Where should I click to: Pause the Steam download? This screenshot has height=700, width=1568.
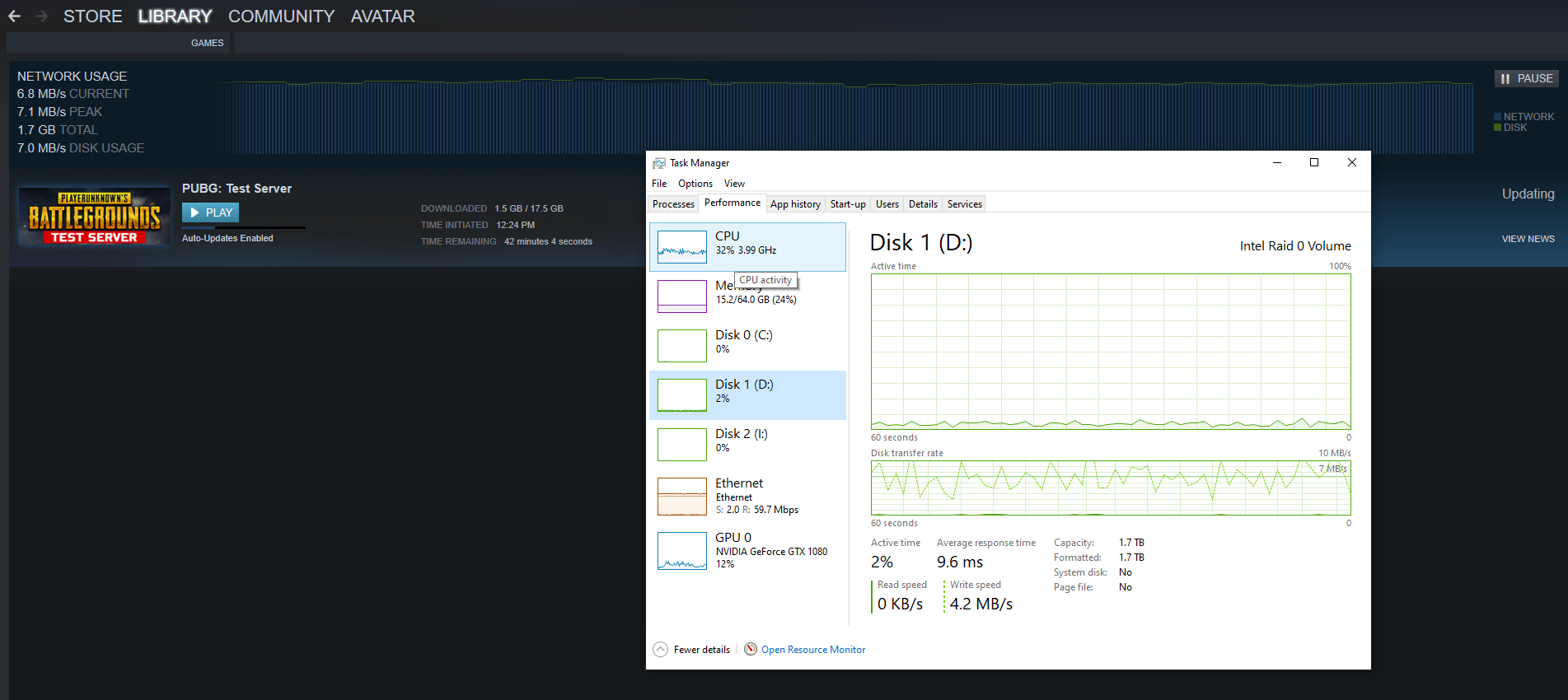click(x=1526, y=78)
